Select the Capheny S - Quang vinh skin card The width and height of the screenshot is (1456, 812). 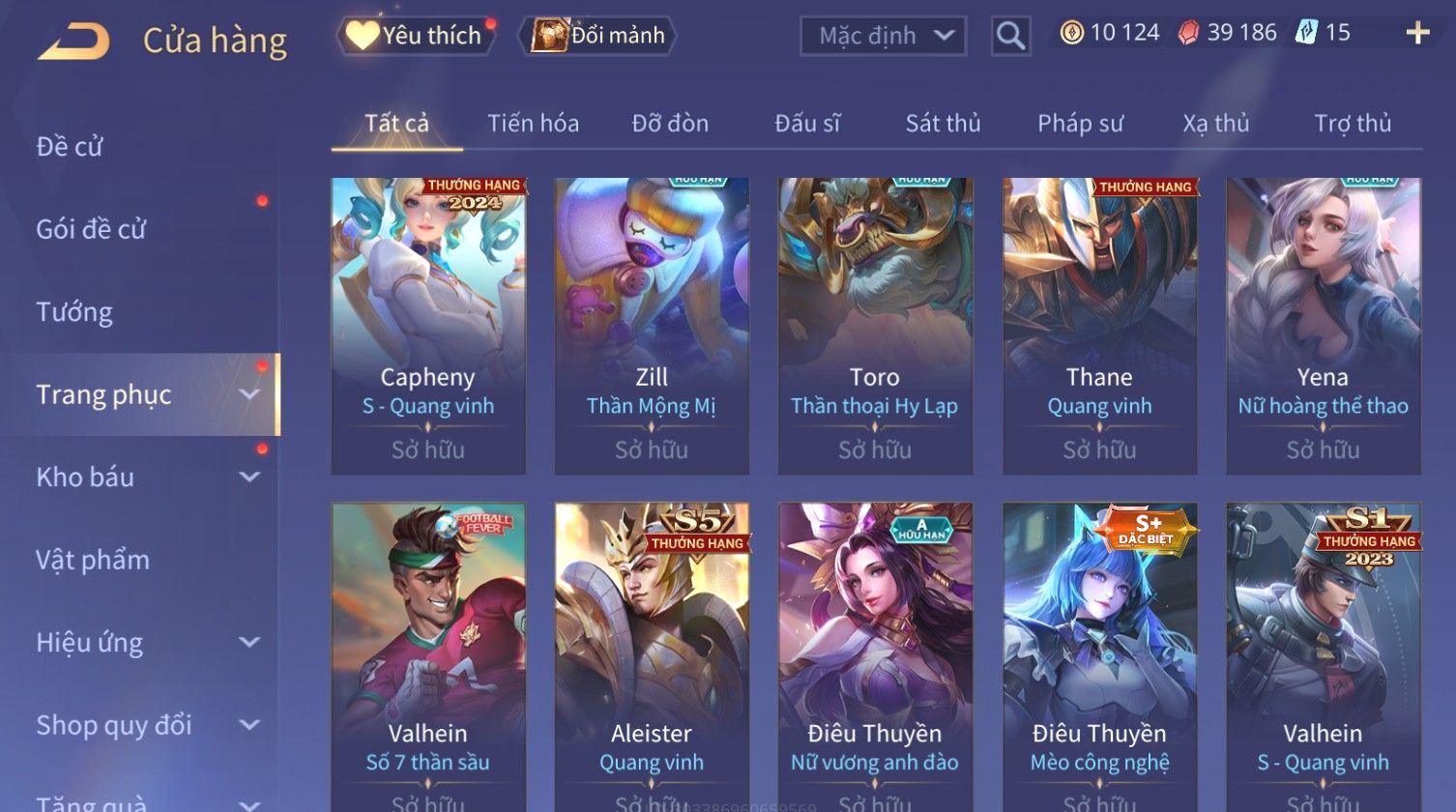point(428,326)
